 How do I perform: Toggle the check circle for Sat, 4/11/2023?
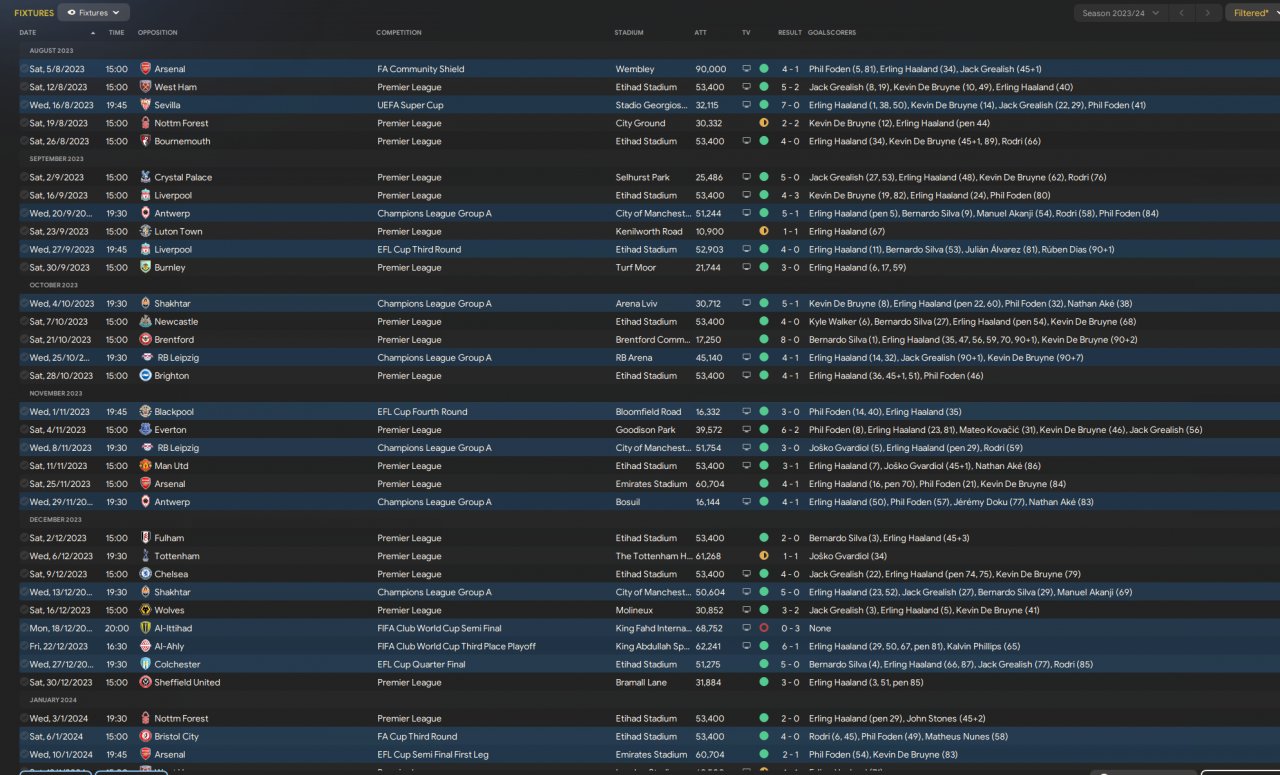[x=24, y=429]
